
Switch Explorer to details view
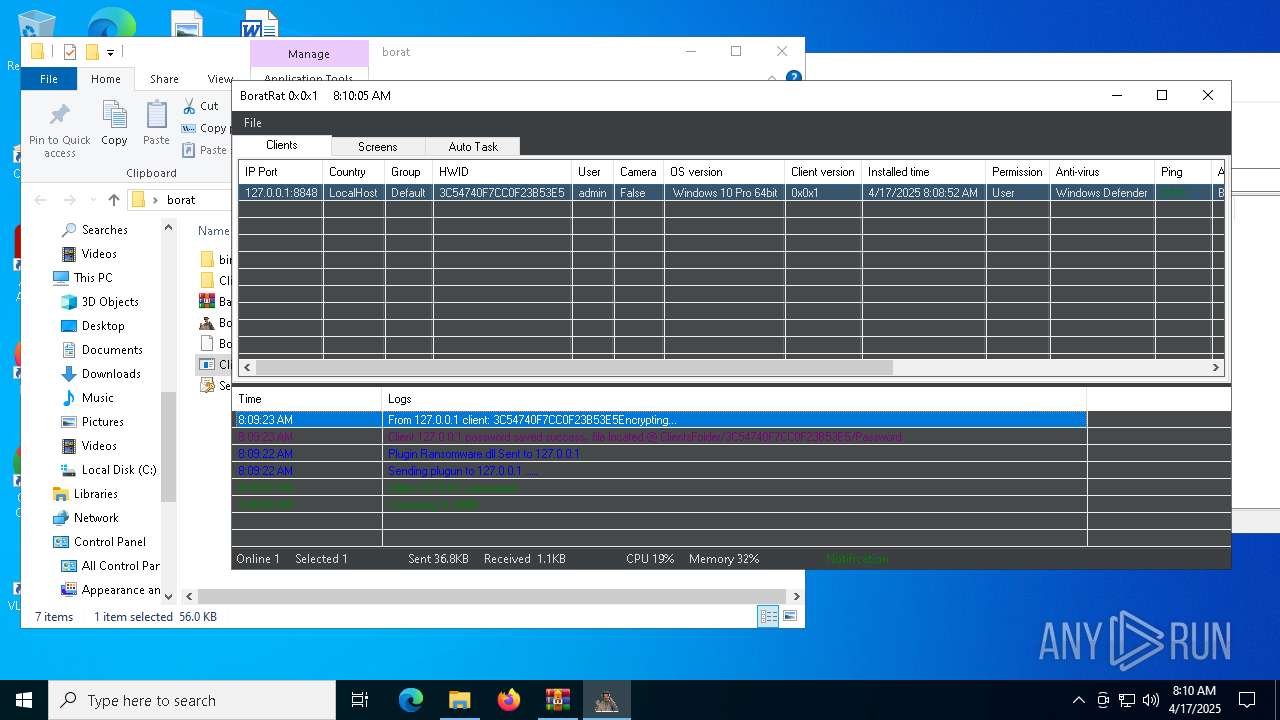point(768,616)
